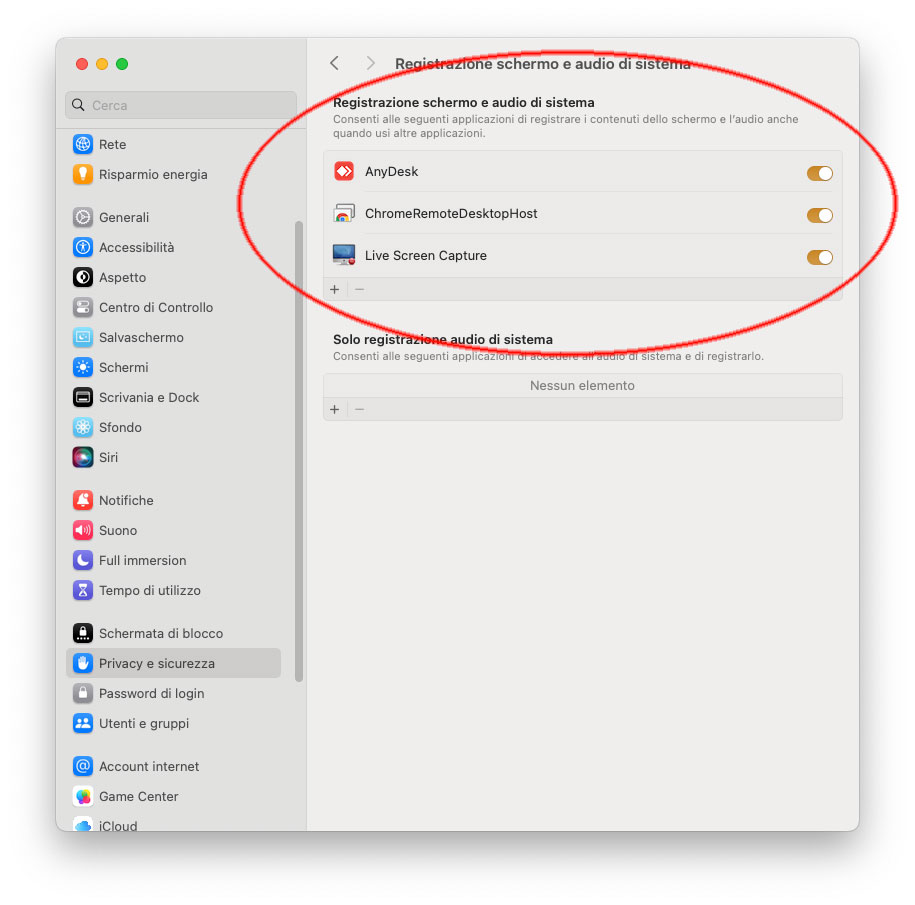Click the Suono speaker icon
Image resolution: width=915 pixels, height=905 pixels.
[83, 530]
